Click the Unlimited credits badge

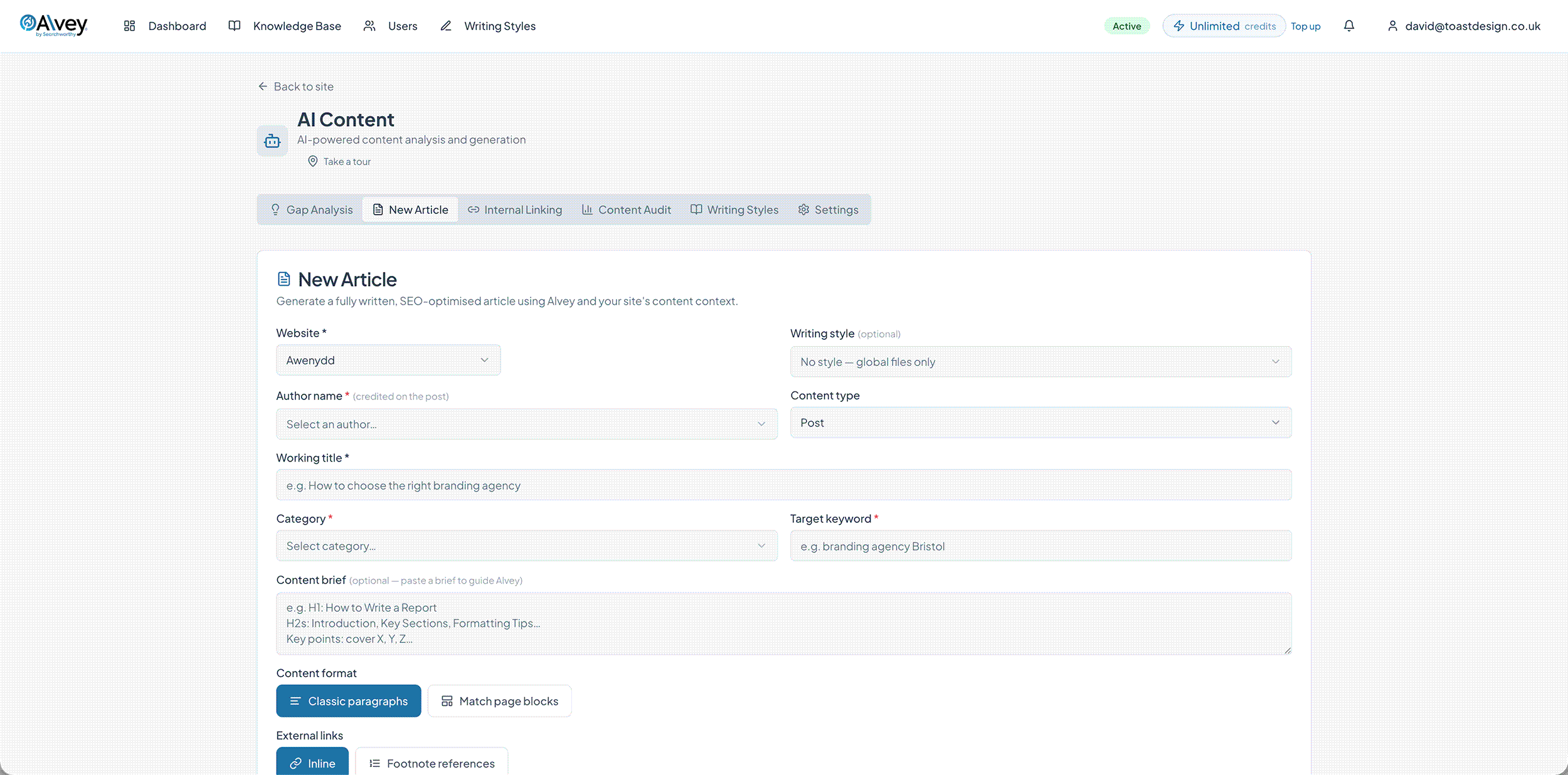tap(1224, 26)
